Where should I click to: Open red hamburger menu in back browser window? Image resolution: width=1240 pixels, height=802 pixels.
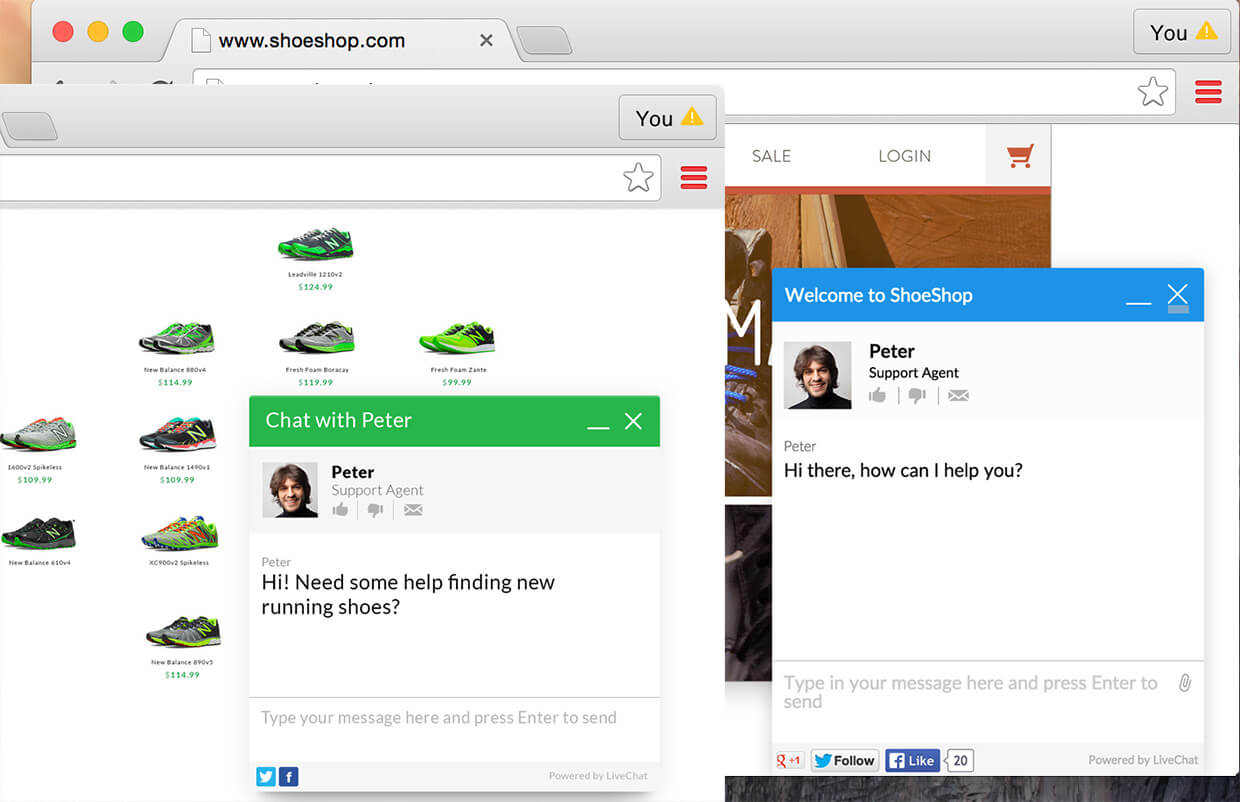click(x=1209, y=92)
